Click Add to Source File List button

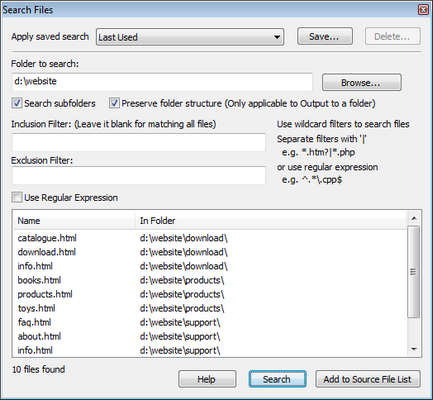click(368, 379)
